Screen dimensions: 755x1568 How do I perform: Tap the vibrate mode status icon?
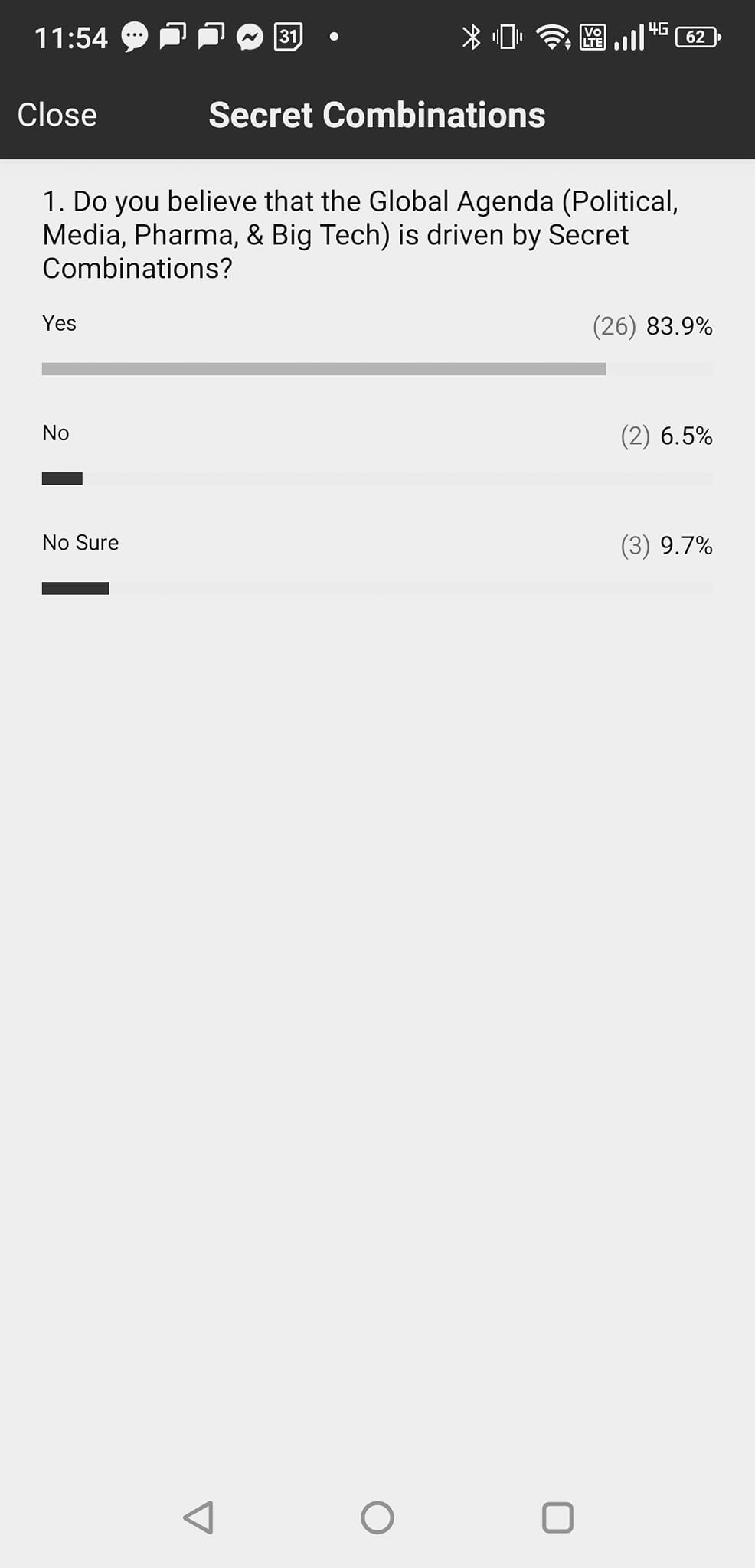click(x=507, y=37)
